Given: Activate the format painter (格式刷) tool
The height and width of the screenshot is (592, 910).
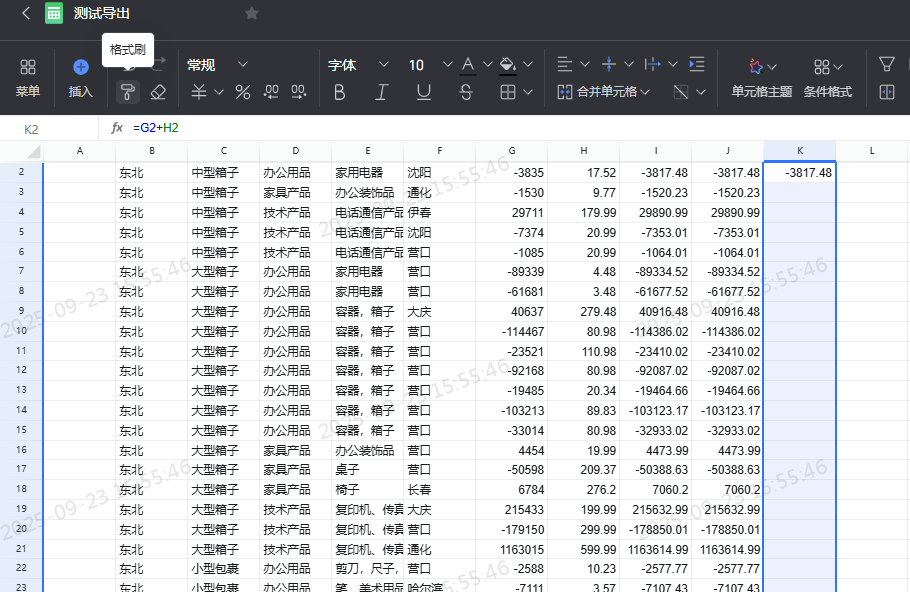Looking at the screenshot, I should point(128,92).
